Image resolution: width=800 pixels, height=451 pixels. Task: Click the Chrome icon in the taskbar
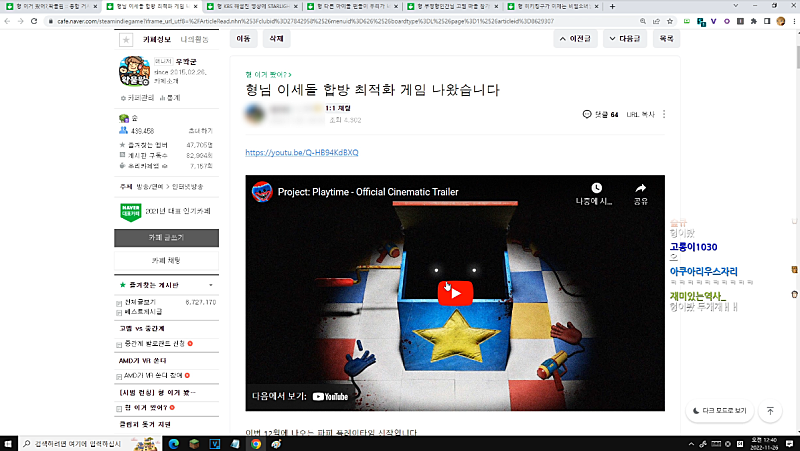pos(256,443)
